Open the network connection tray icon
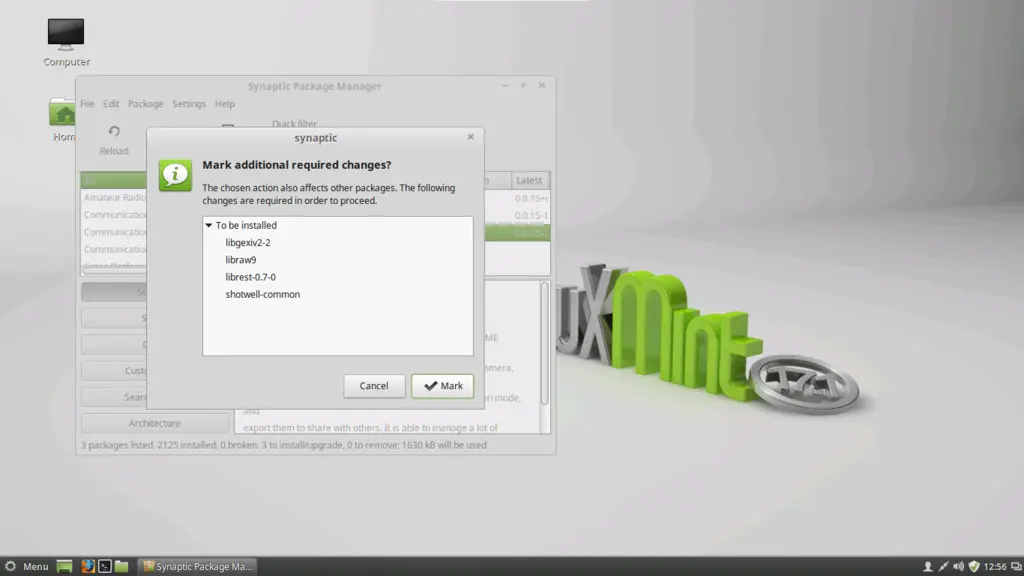 [943, 566]
